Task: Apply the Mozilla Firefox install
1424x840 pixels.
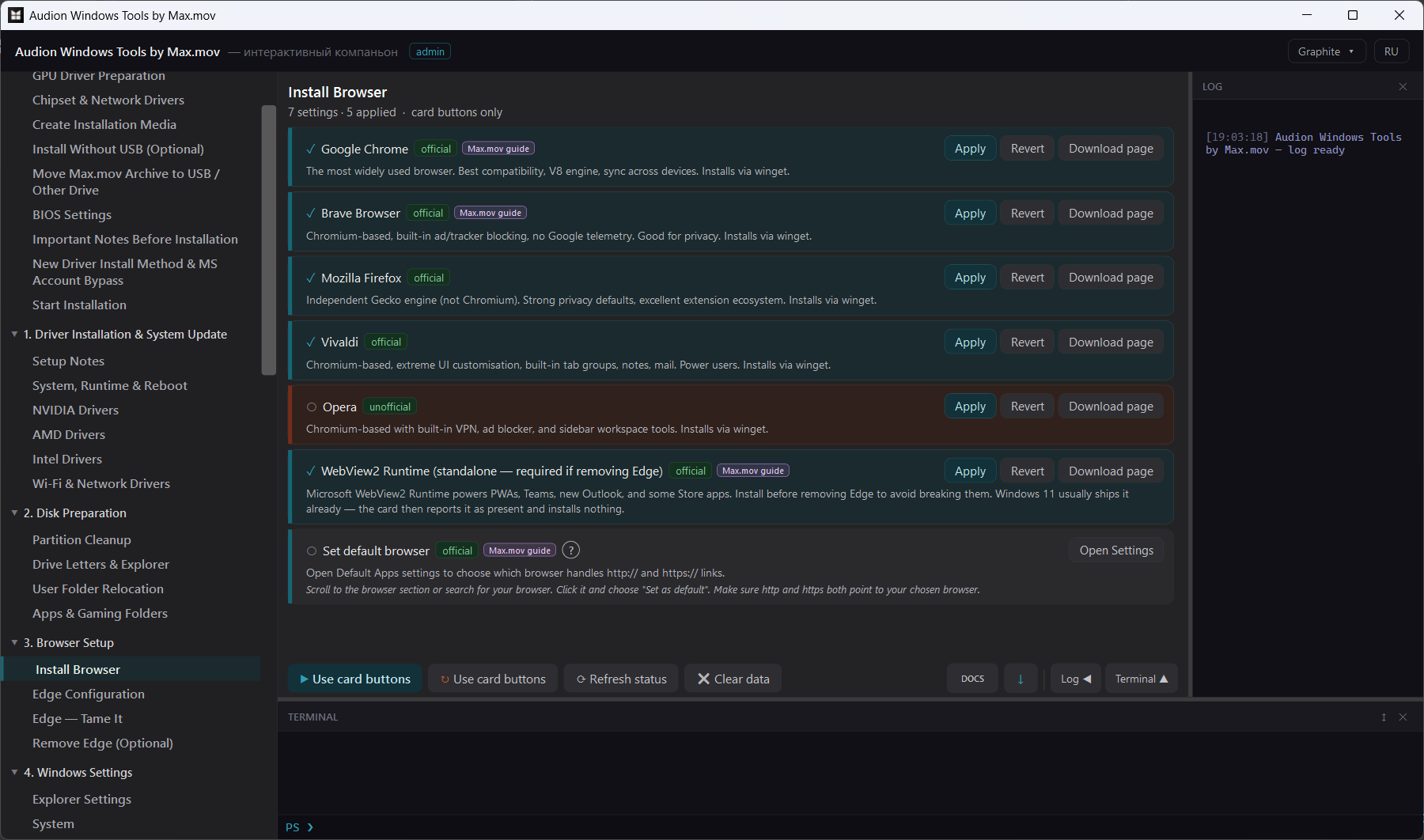Action: click(x=970, y=278)
